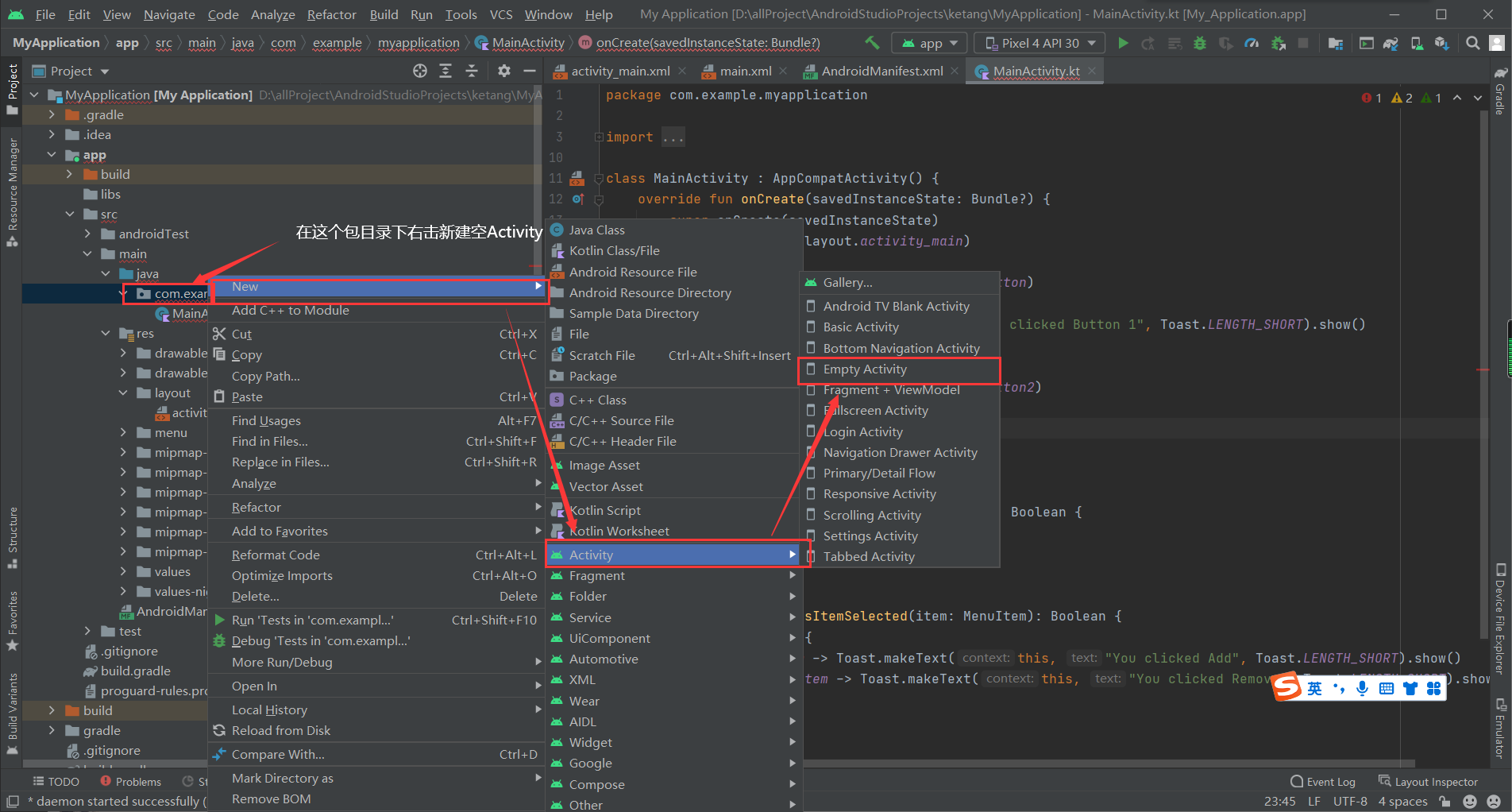This screenshot has height=812, width=1512.
Task: Click the red error indicator count
Action: pyautogui.click(x=1371, y=98)
